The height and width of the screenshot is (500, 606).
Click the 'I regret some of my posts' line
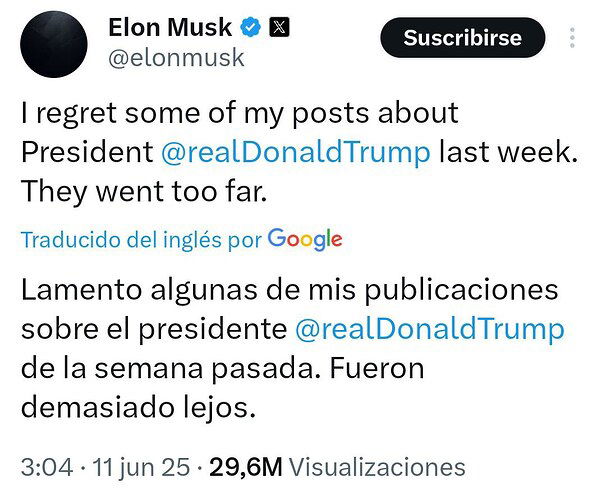[x=240, y=114]
